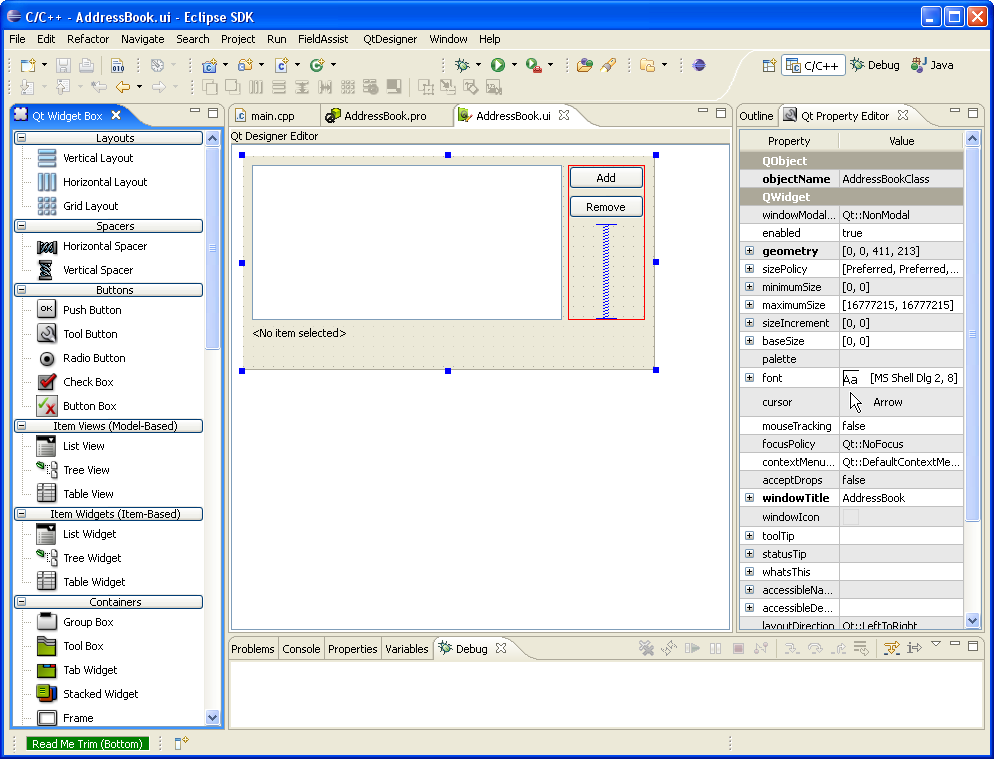
Task: Select the Push Button widget
Action: (91, 310)
